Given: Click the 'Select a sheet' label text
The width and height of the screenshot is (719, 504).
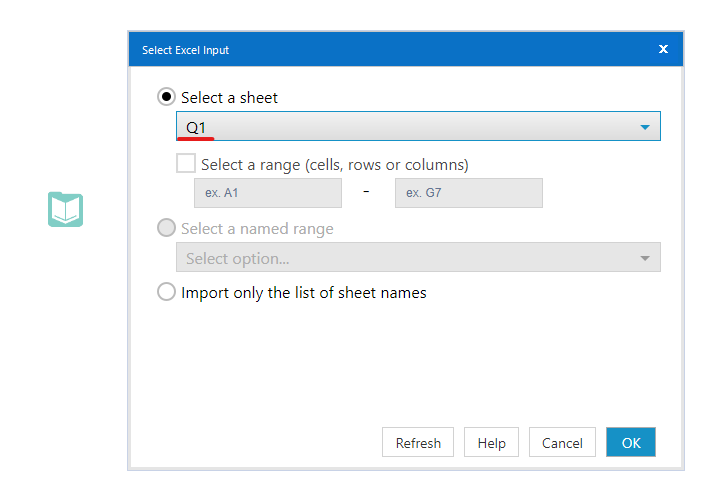Looking at the screenshot, I should pyautogui.click(x=229, y=98).
